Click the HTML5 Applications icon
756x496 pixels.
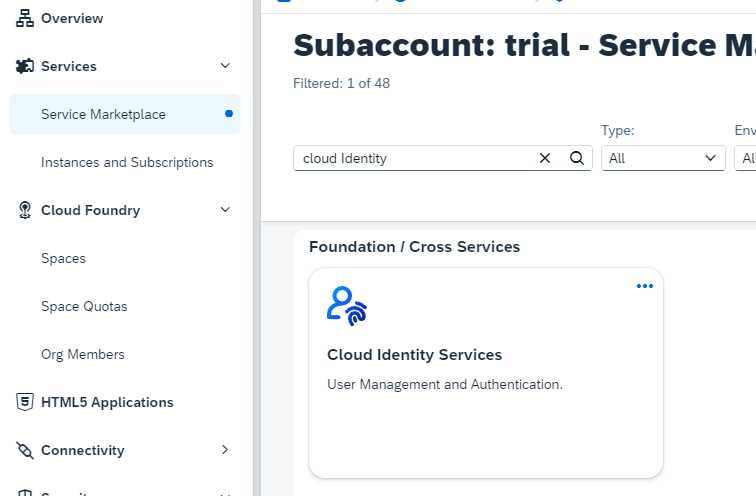point(25,402)
